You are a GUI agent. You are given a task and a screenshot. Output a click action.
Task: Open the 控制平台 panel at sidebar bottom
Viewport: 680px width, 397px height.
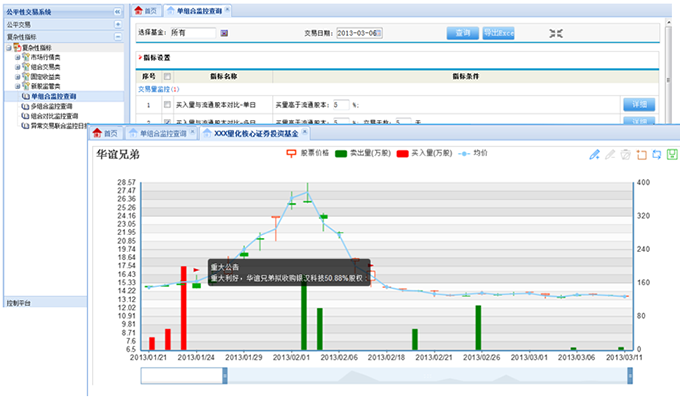pyautogui.click(x=45, y=302)
